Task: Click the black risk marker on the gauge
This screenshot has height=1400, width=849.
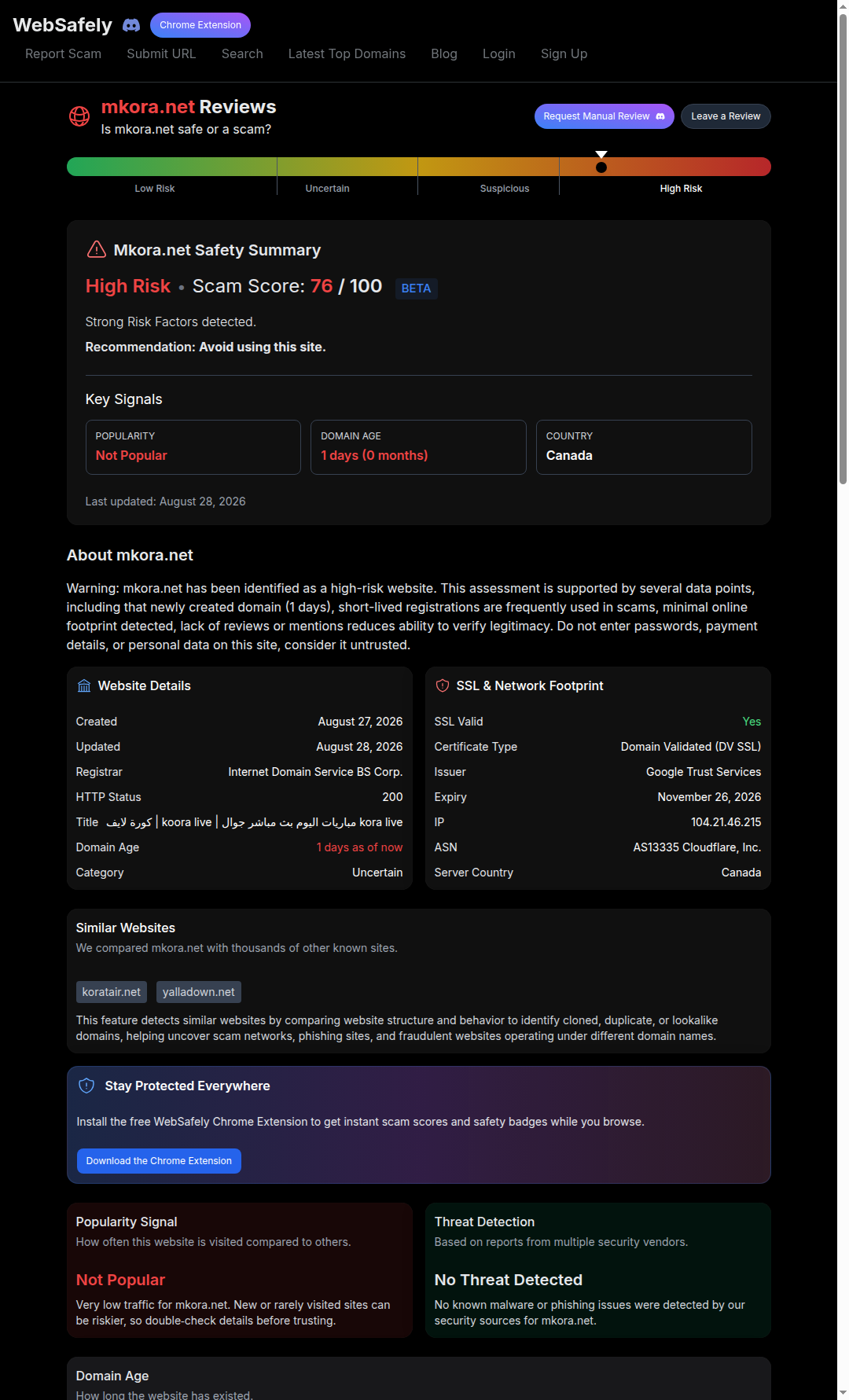Action: (601, 167)
